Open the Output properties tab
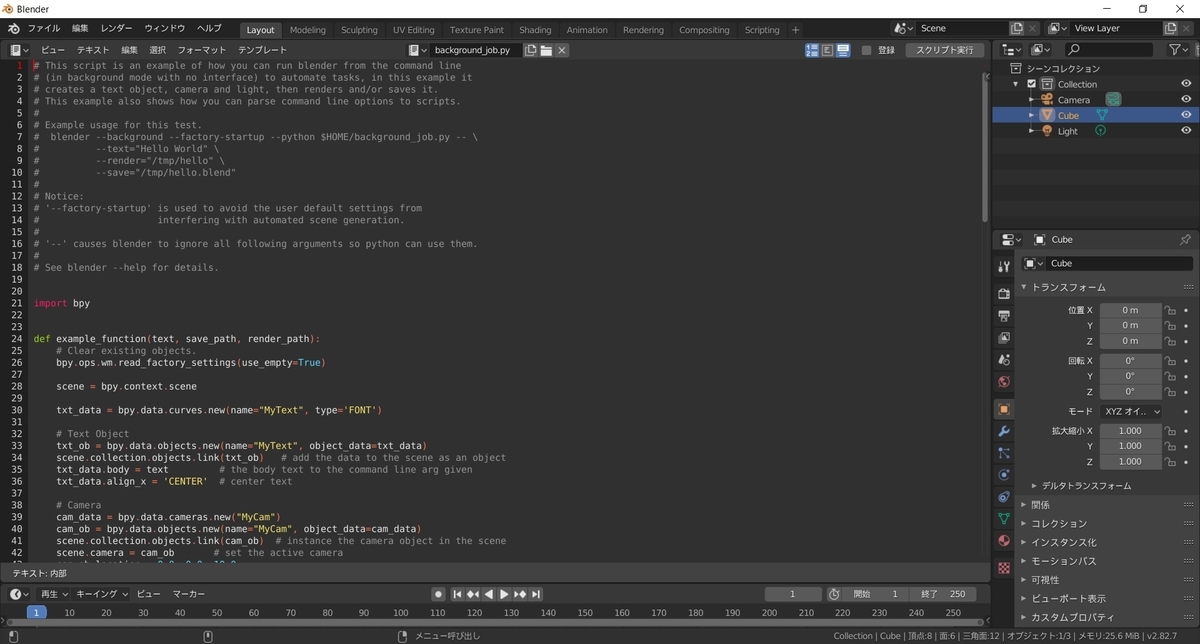Screen dimensions: 1200x644 tap(1004, 316)
